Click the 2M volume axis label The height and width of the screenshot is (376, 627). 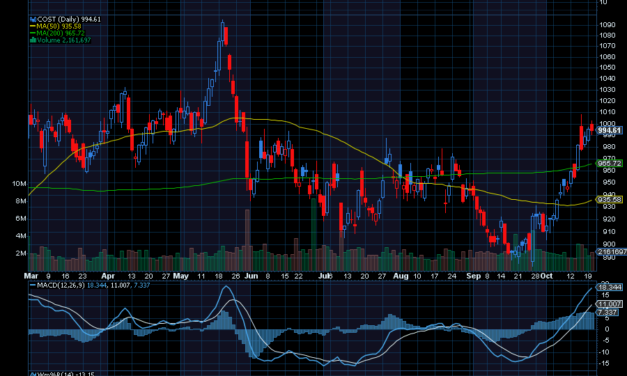21,253
